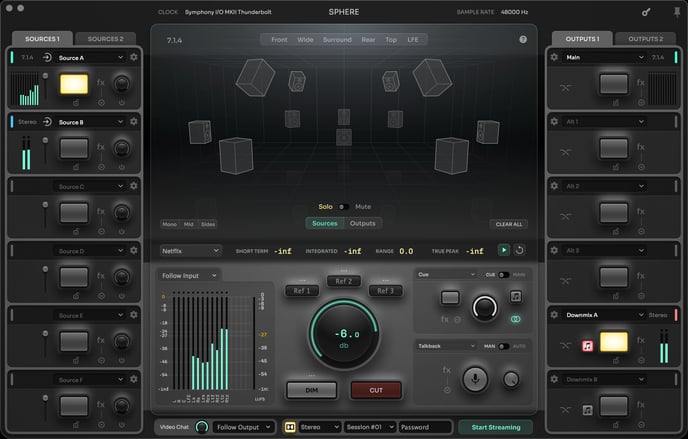Open the Netflix loudness preset dropdown

click(x=190, y=251)
